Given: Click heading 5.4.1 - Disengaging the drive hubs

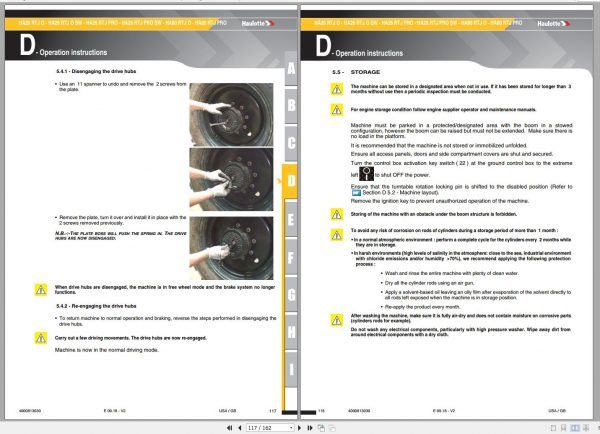Looking at the screenshot, I should click(x=96, y=71).
